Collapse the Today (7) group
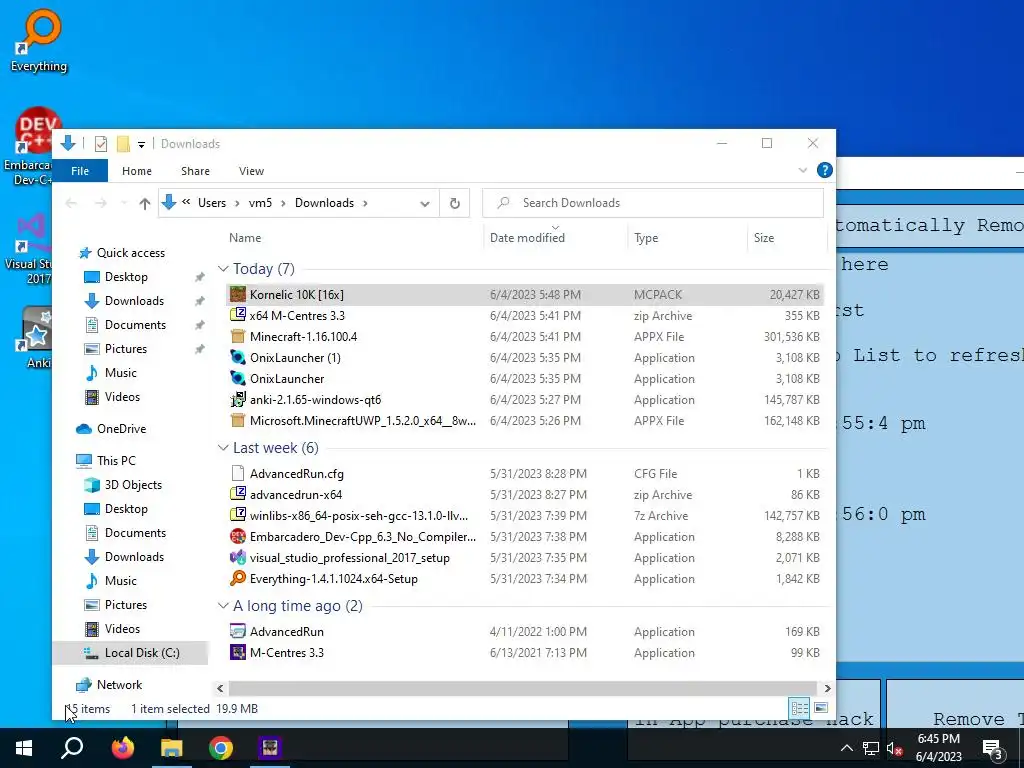 (x=223, y=269)
